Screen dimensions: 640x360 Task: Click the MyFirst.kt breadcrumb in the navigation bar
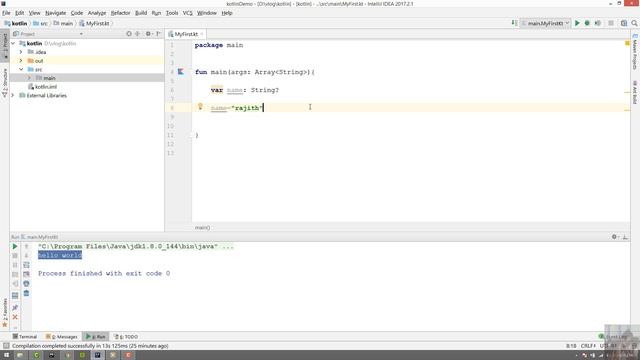click(95, 23)
